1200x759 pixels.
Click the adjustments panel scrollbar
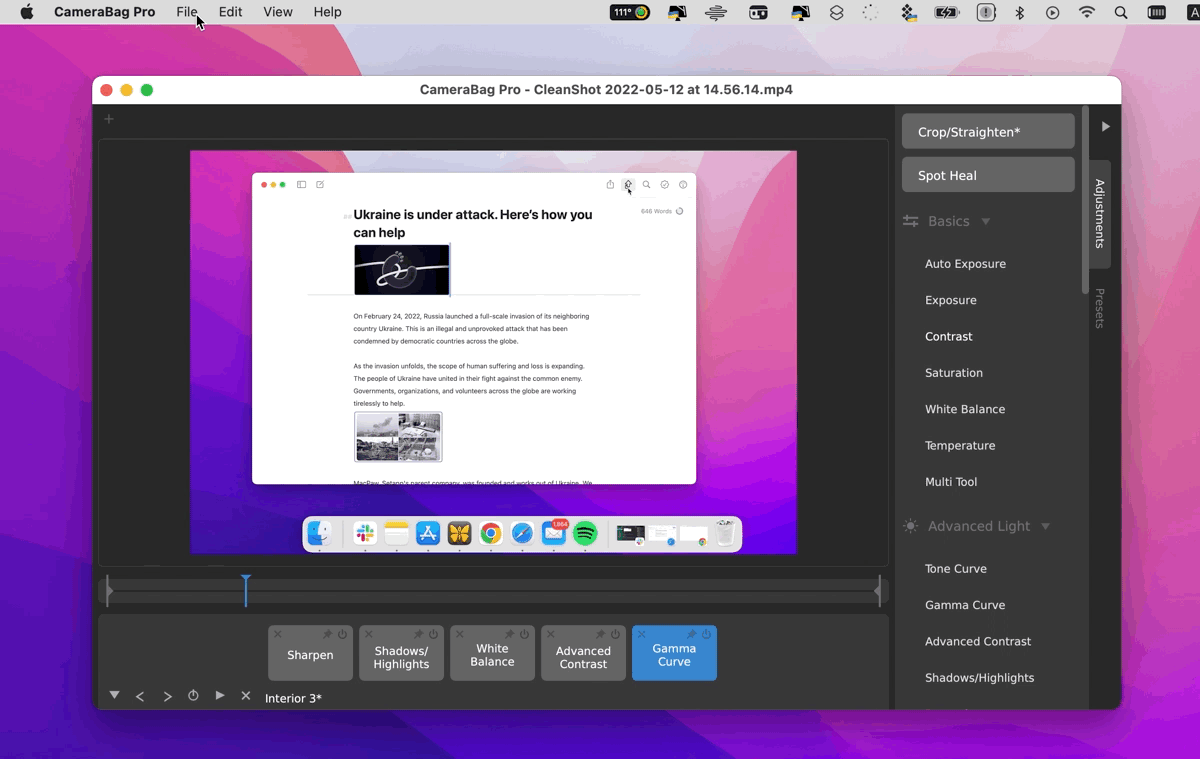tap(1085, 200)
